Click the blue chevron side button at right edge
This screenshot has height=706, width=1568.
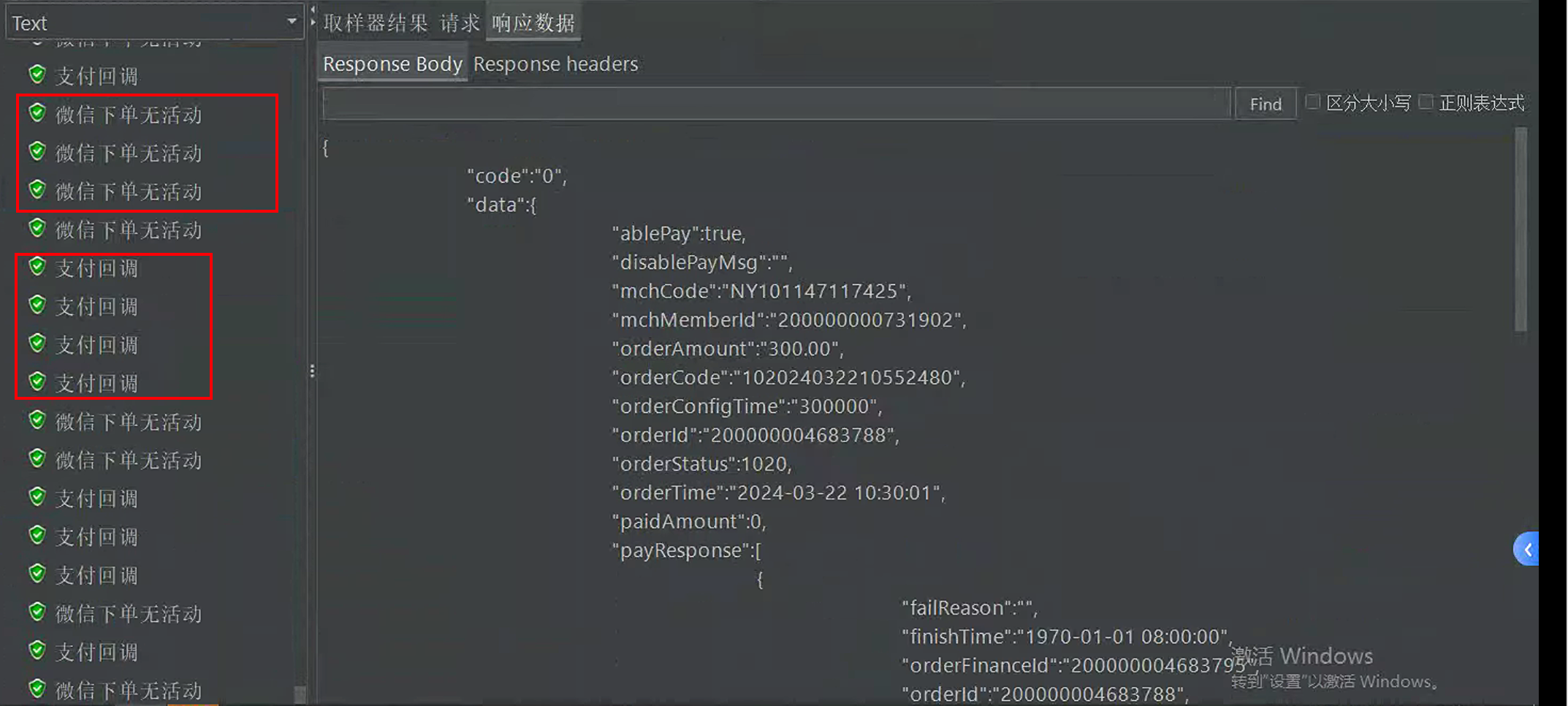pyautogui.click(x=1526, y=550)
